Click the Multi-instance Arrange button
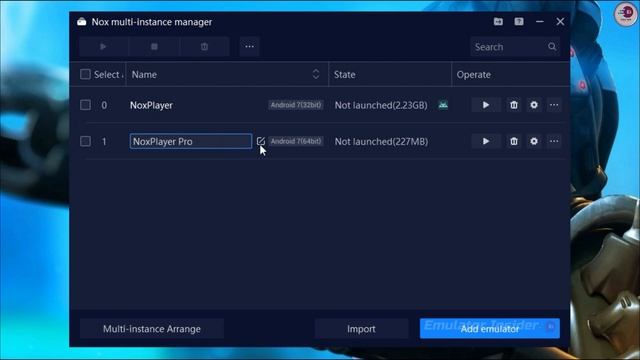Screen dimensions: 640x360 click(x=152, y=329)
